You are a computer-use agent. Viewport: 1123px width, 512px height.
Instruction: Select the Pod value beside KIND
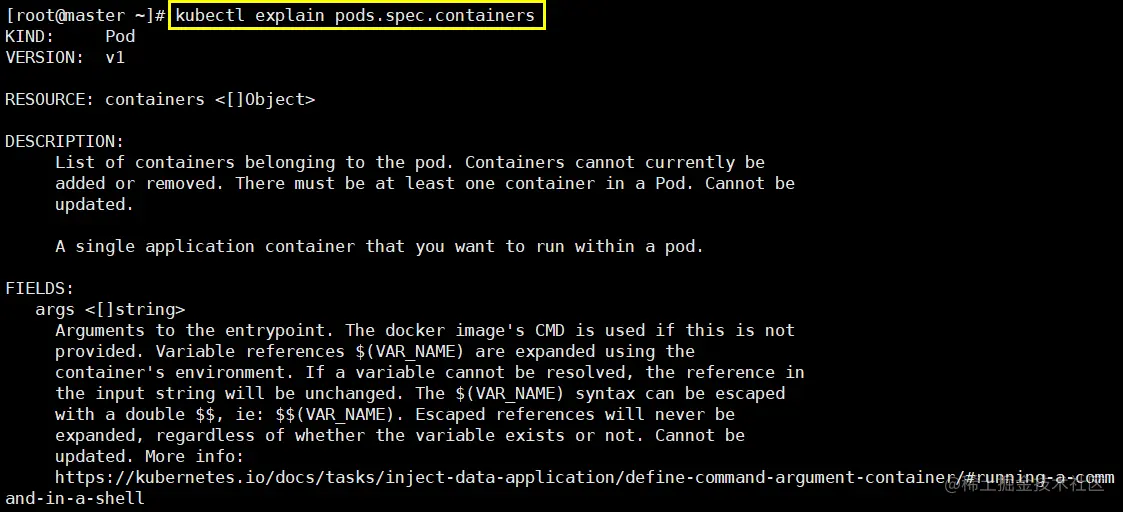[x=120, y=36]
